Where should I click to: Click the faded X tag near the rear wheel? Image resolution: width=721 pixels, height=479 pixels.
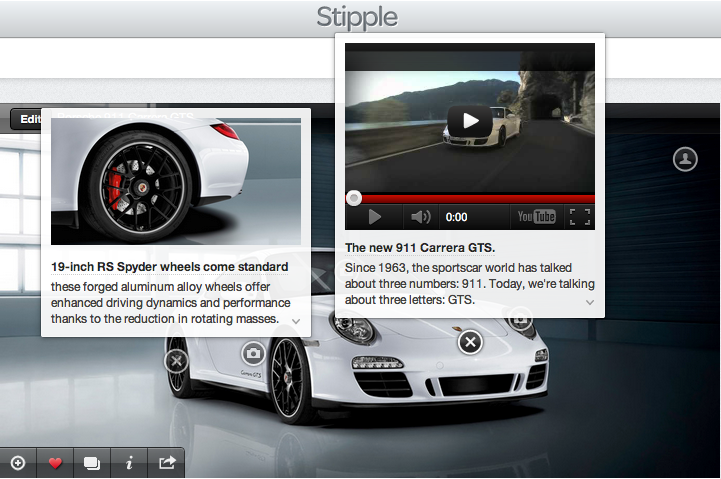coord(176,361)
